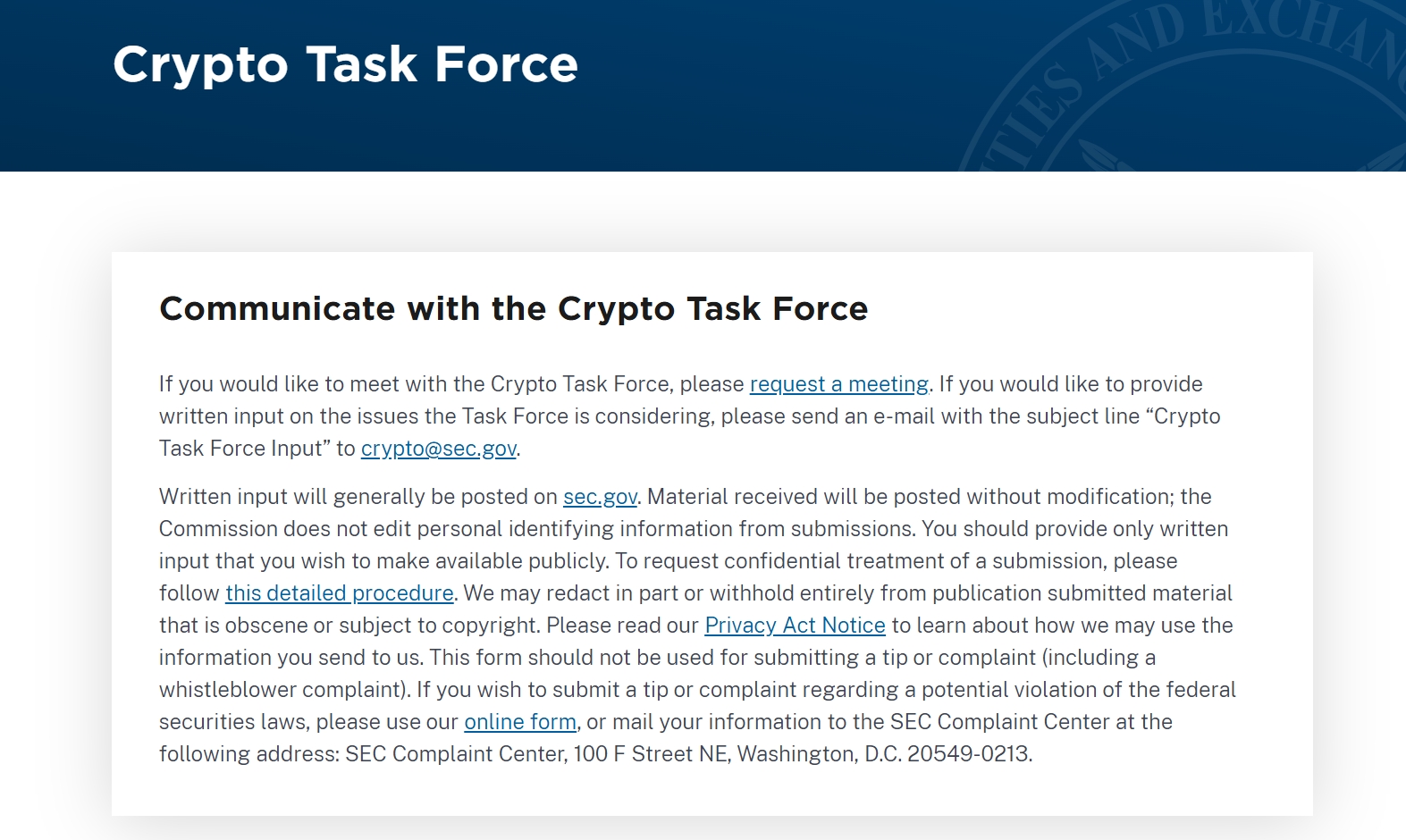Click the phrase 'following address: SEC Complaint Center'
The image size is (1406, 840).
[362, 754]
